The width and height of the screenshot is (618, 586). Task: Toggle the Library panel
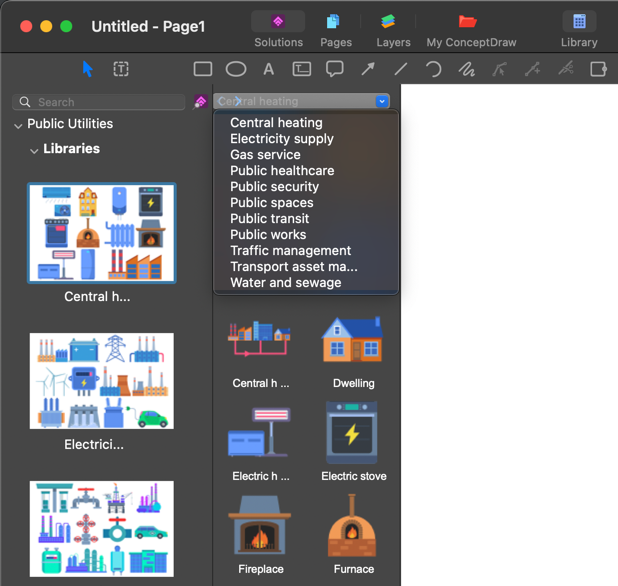[x=579, y=30]
